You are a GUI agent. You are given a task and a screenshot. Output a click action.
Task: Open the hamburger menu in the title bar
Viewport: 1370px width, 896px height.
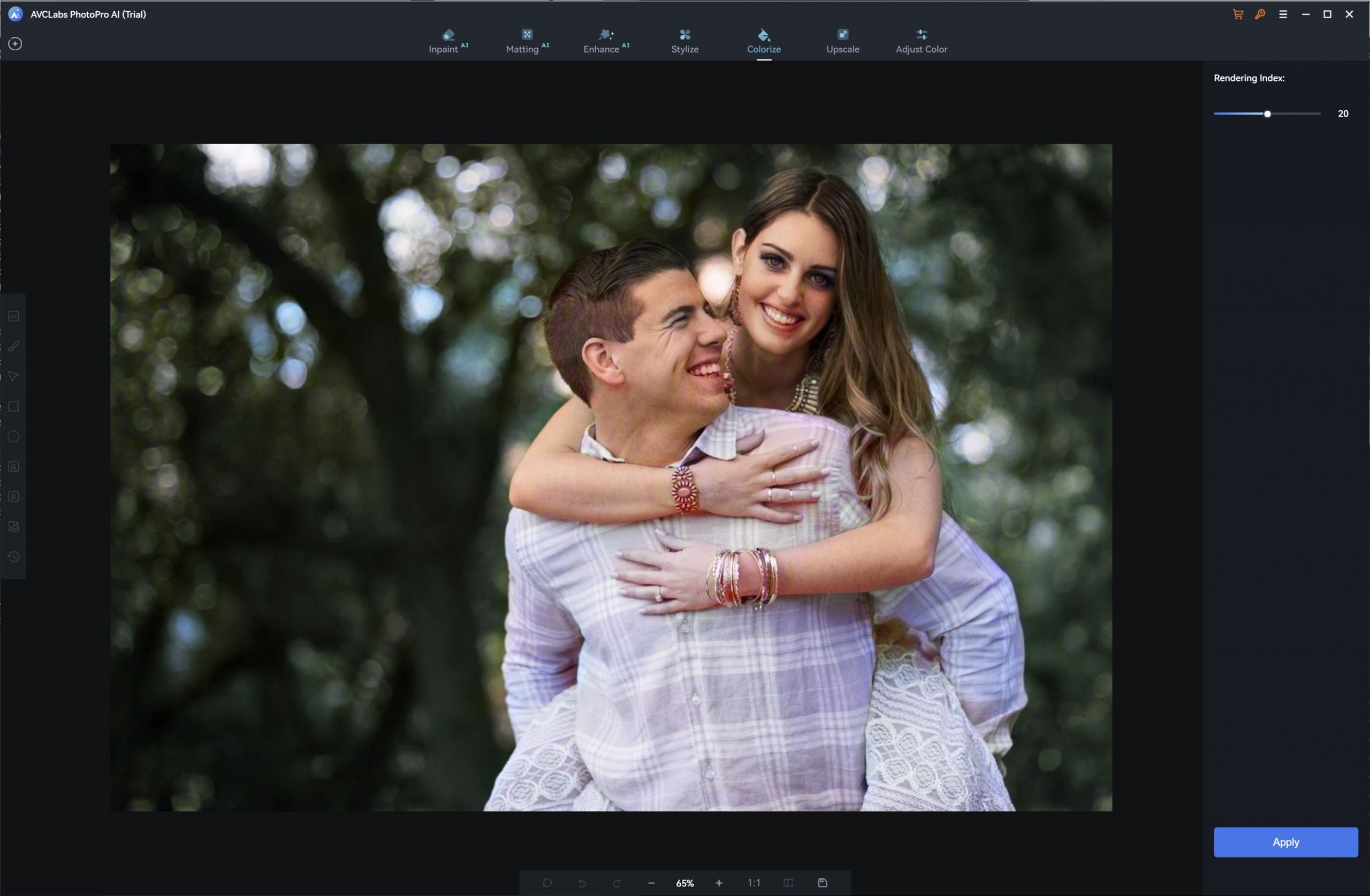coord(1283,14)
